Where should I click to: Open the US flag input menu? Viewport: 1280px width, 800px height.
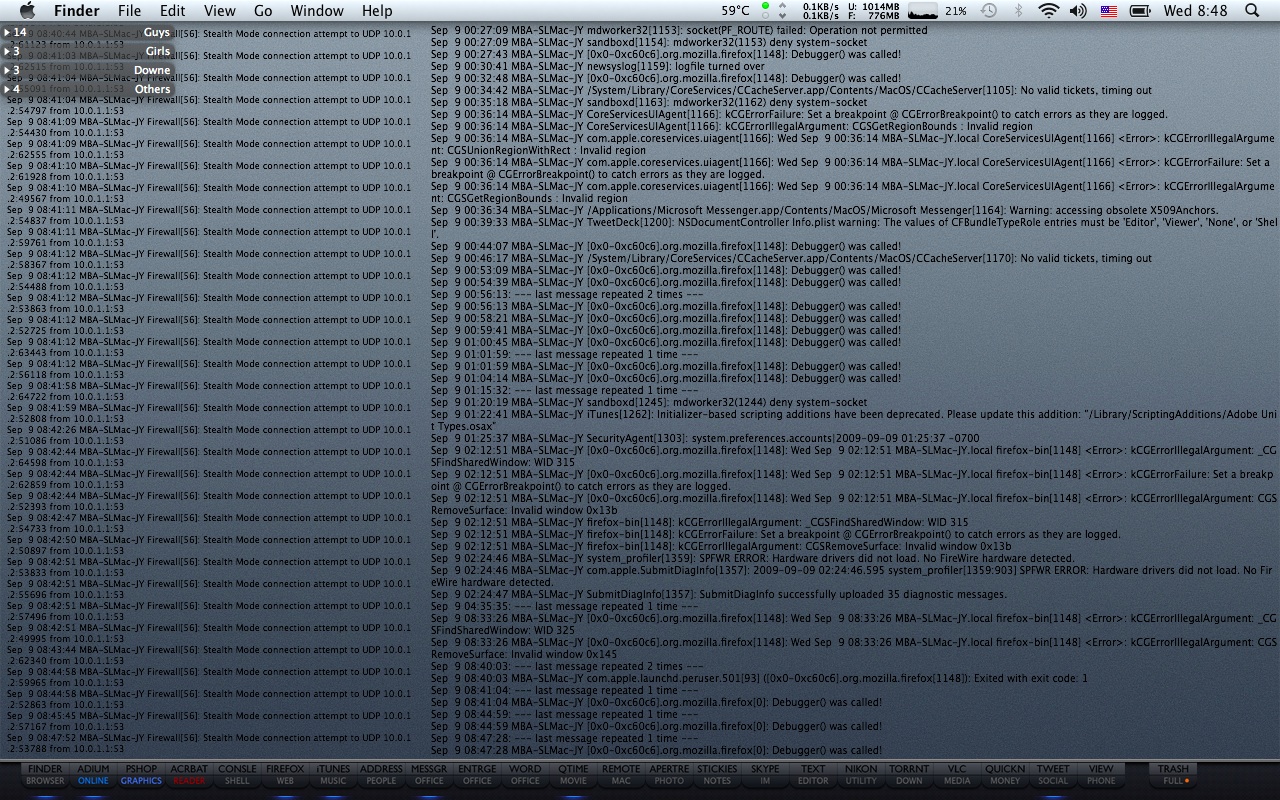[1109, 11]
